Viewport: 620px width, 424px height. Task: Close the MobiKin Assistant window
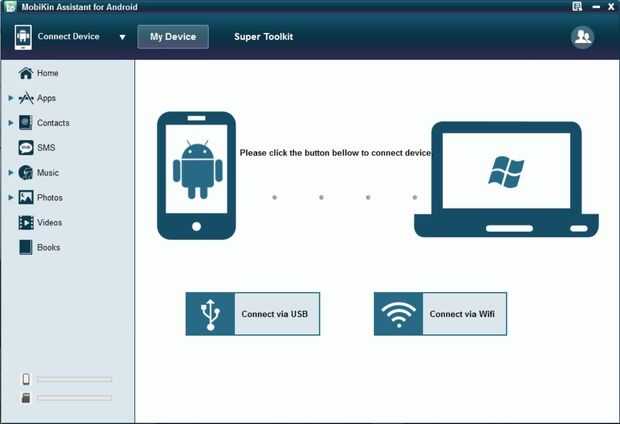[611, 6]
